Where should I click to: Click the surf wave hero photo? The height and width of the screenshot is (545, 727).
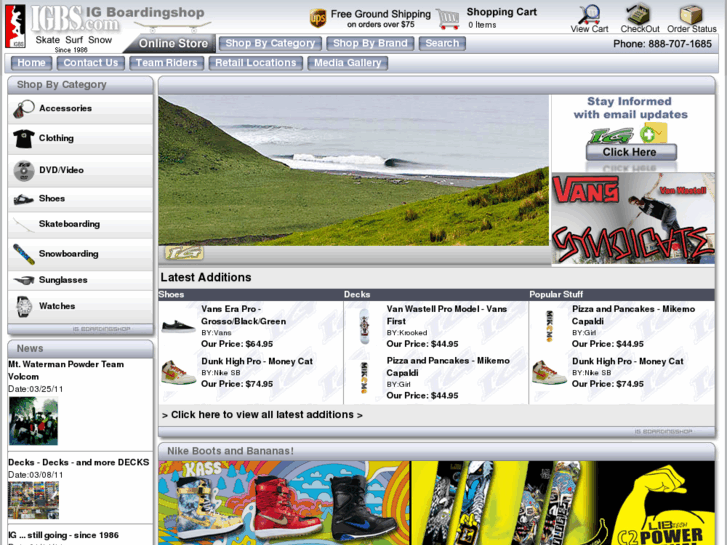tap(354, 170)
